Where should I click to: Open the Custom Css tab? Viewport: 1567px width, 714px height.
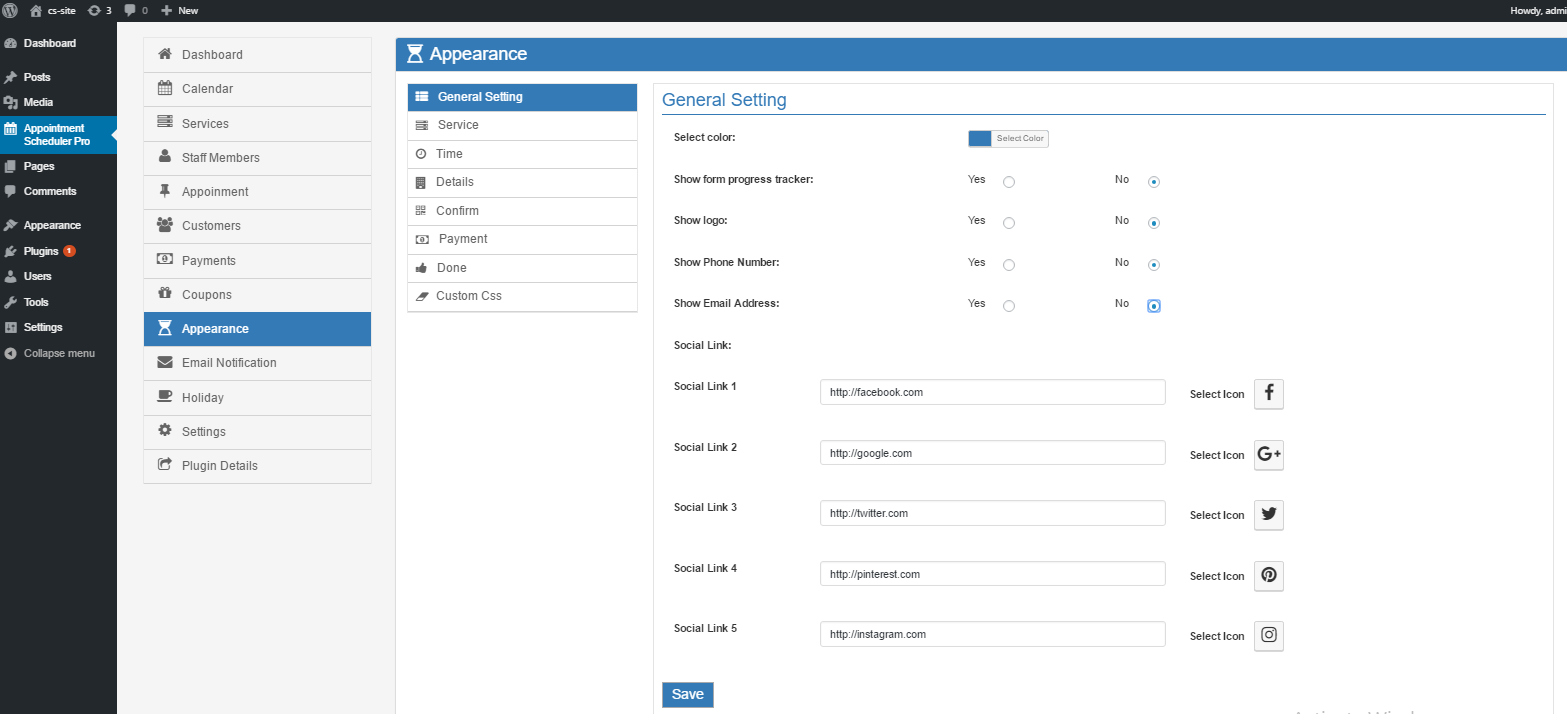tap(468, 296)
